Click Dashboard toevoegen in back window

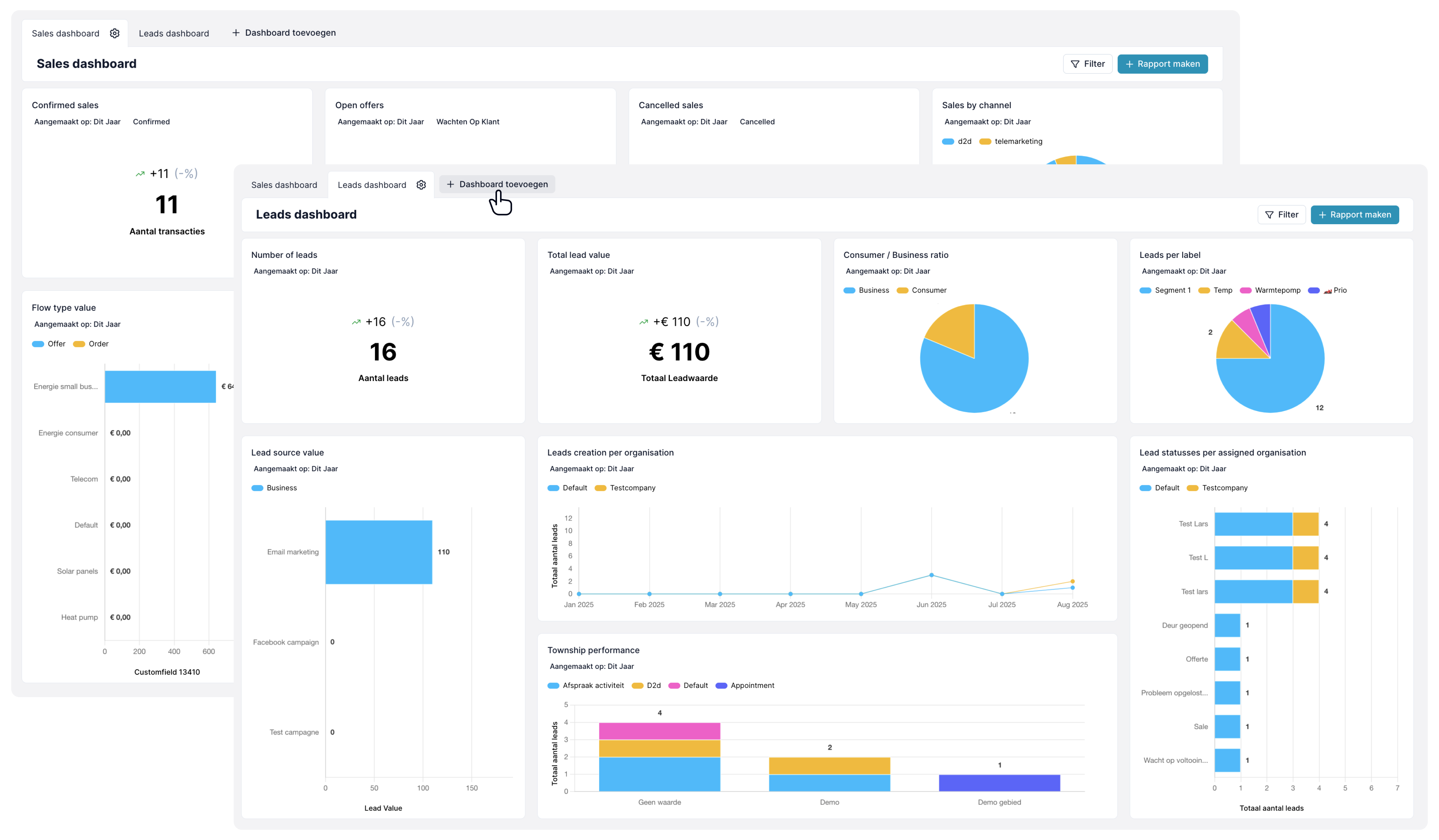pyautogui.click(x=284, y=33)
